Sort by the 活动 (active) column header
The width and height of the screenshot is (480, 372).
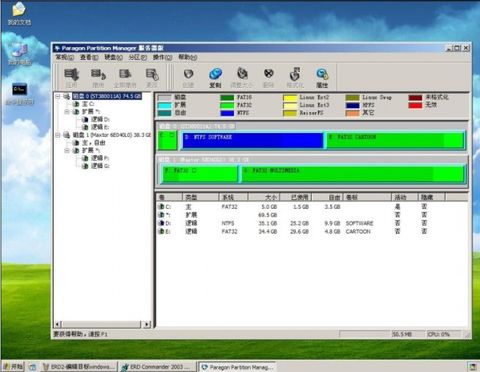click(x=404, y=197)
